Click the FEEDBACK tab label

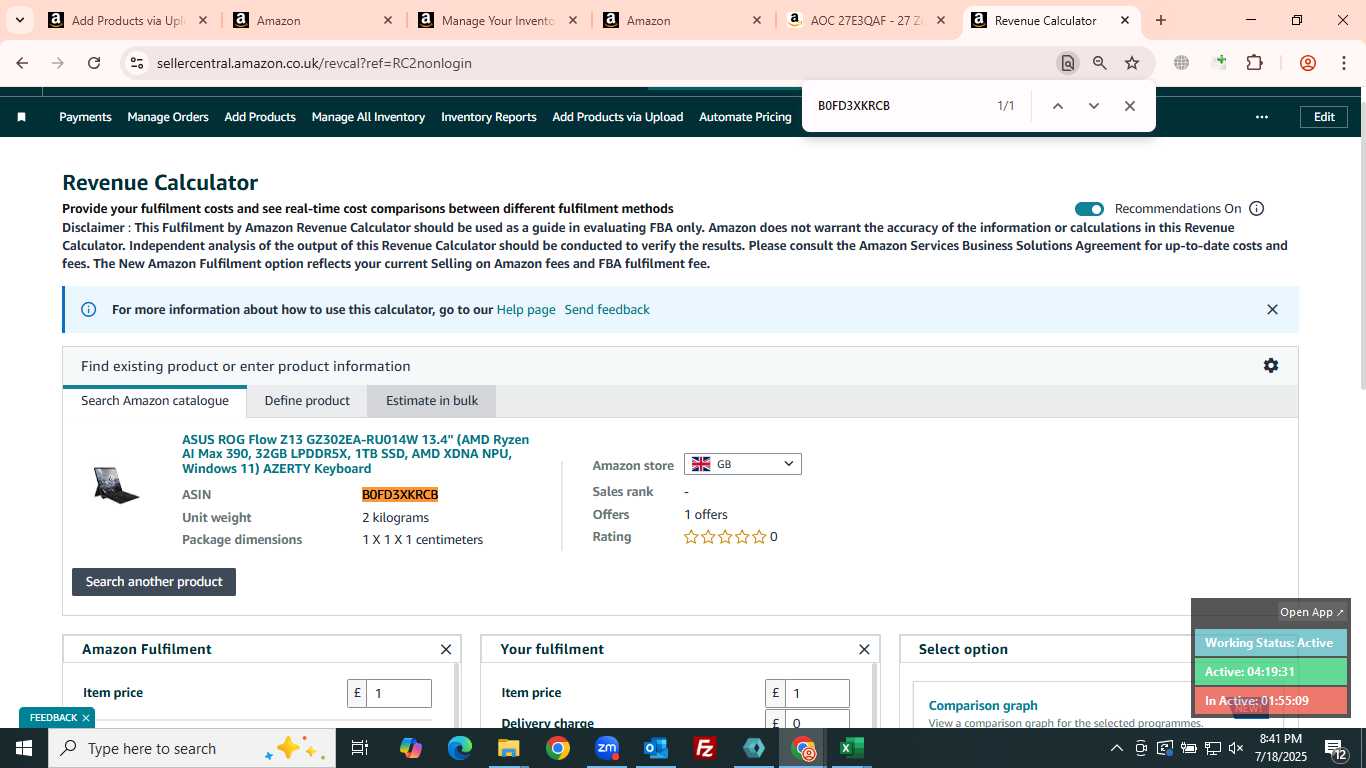coord(53,718)
